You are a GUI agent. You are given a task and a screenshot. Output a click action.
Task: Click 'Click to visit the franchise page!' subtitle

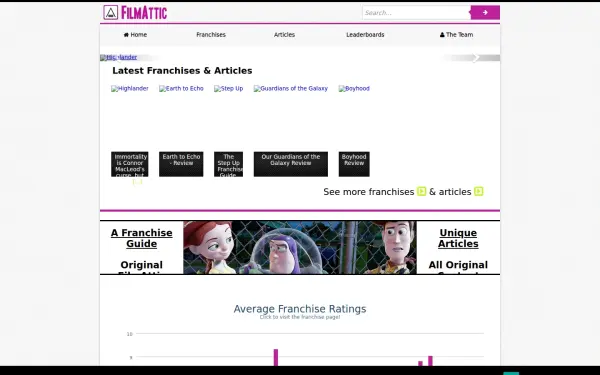[x=300, y=317]
